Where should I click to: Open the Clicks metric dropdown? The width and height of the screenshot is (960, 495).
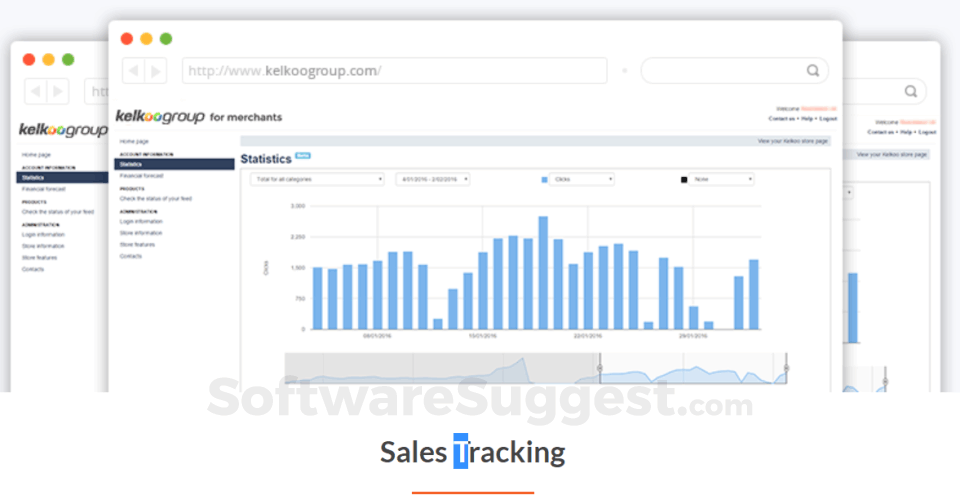[x=581, y=179]
